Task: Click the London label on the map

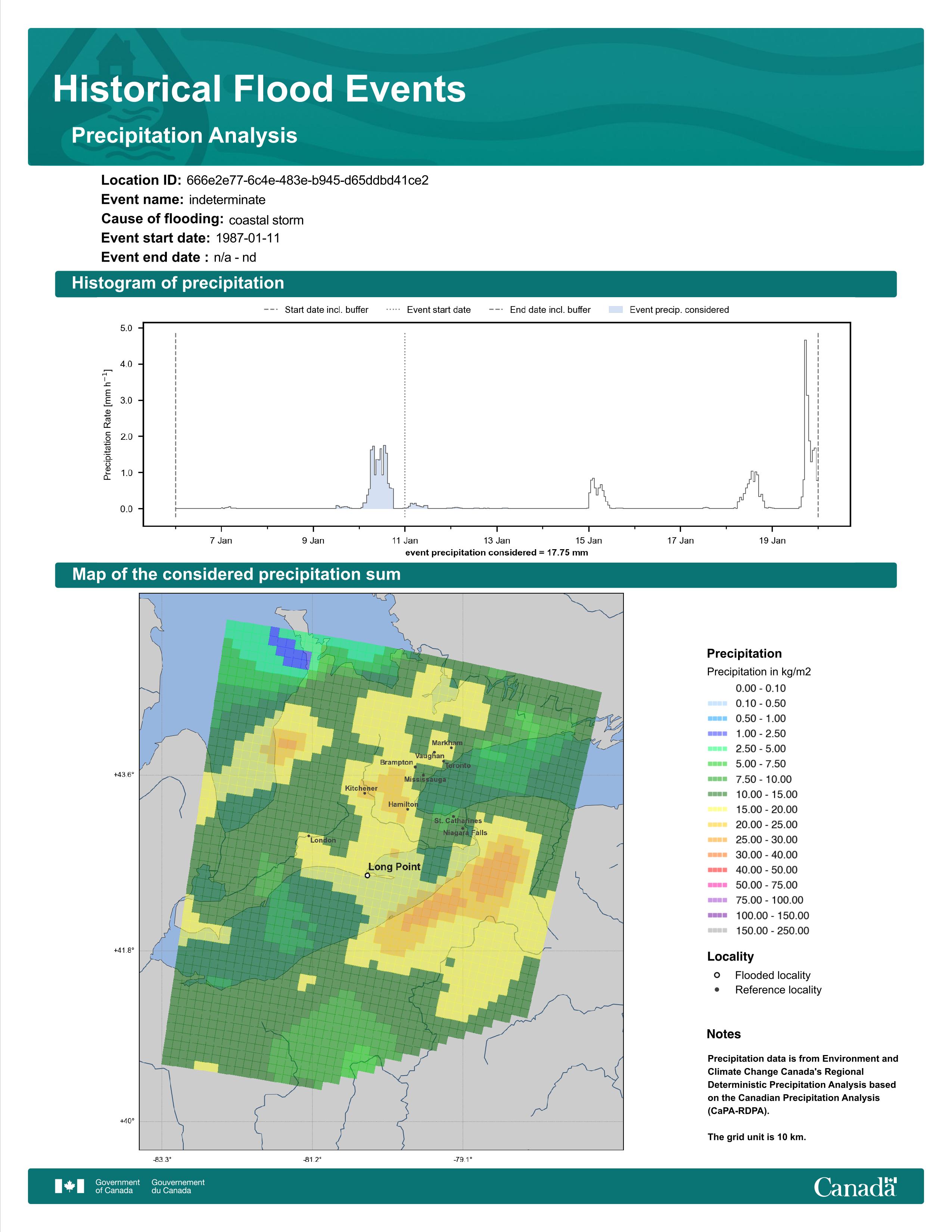Action: click(x=323, y=840)
